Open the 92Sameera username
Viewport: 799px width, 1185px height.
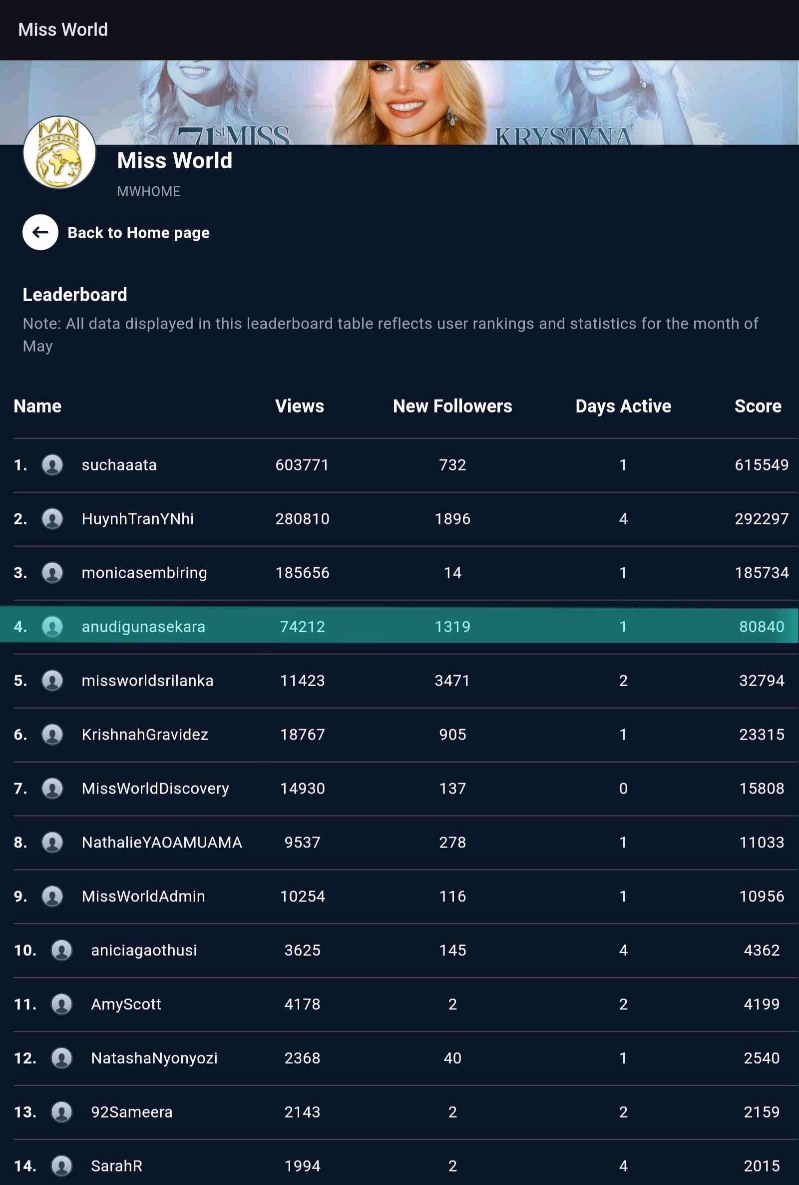tap(132, 1112)
